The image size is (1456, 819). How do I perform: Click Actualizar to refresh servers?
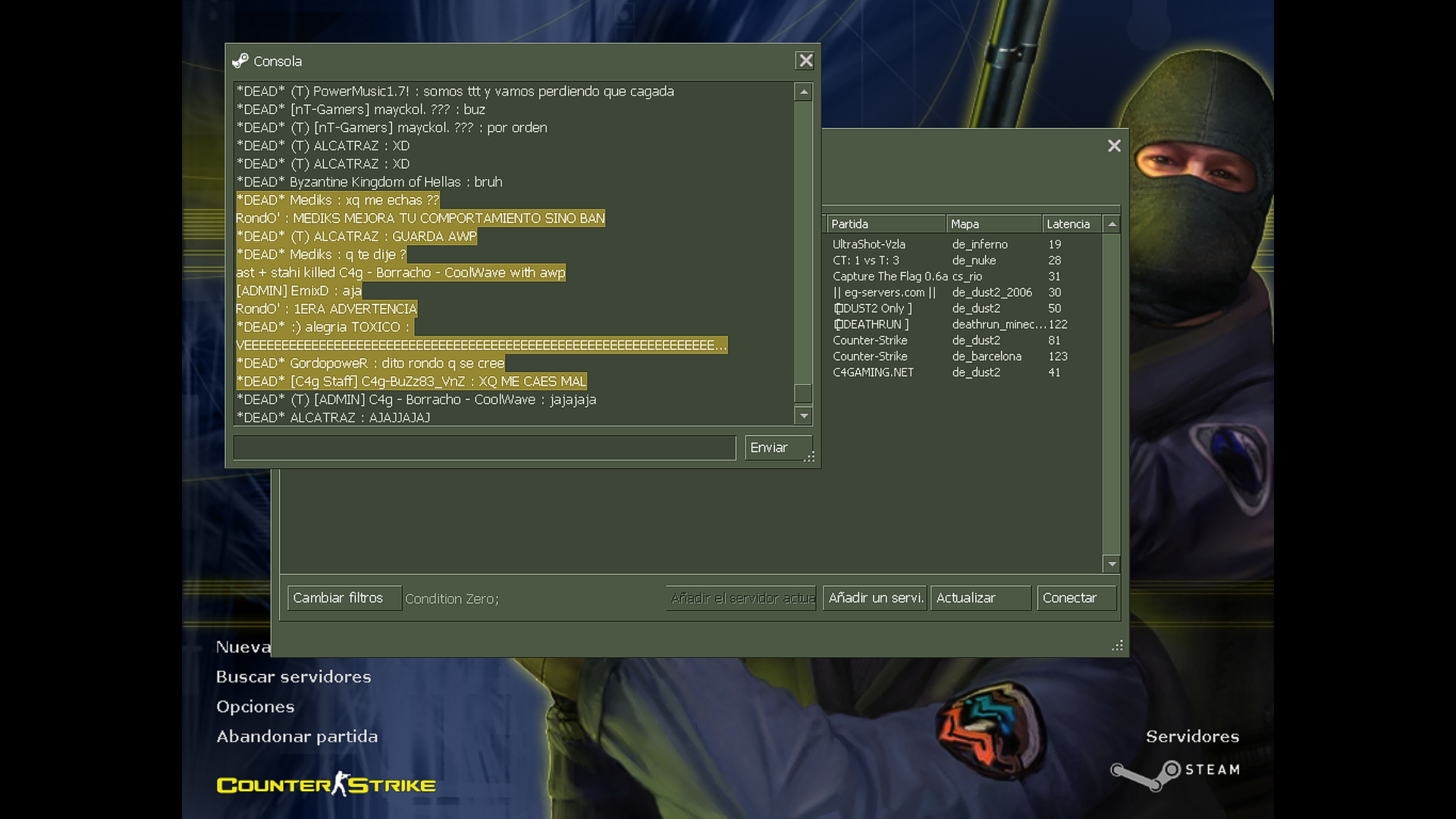(981, 598)
